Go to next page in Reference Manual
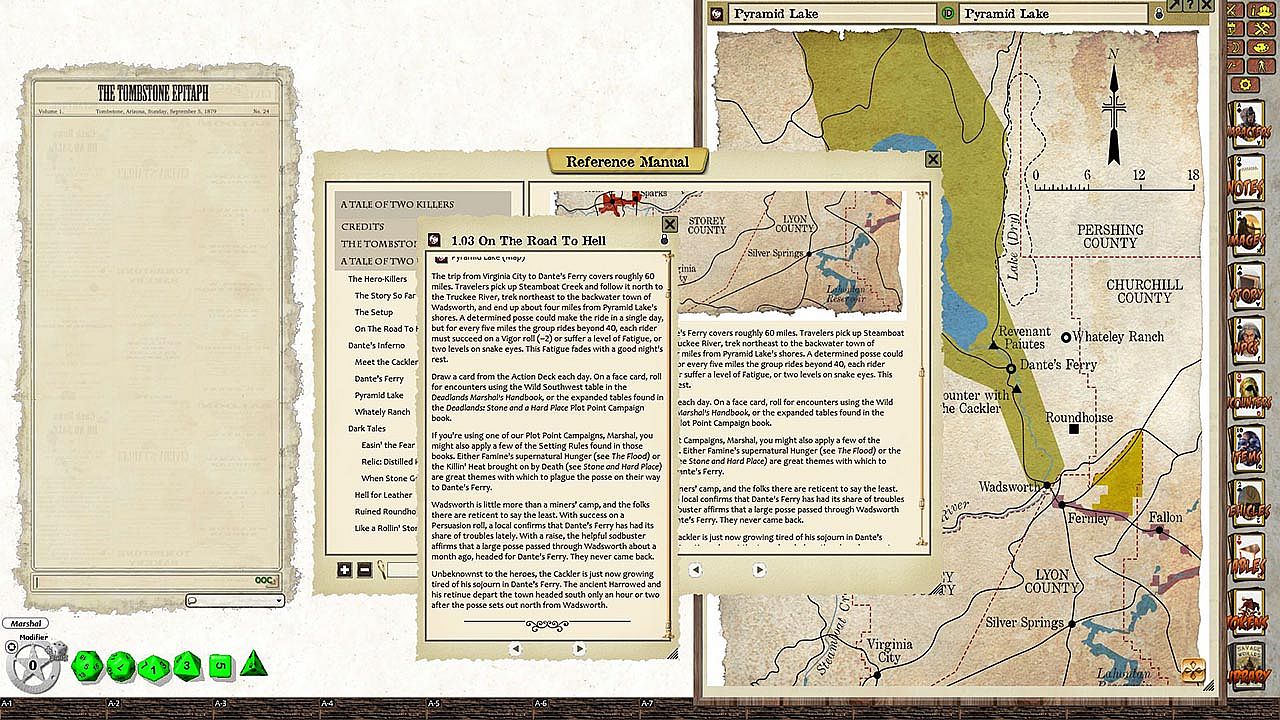Image resolution: width=1280 pixels, height=720 pixels. point(758,570)
